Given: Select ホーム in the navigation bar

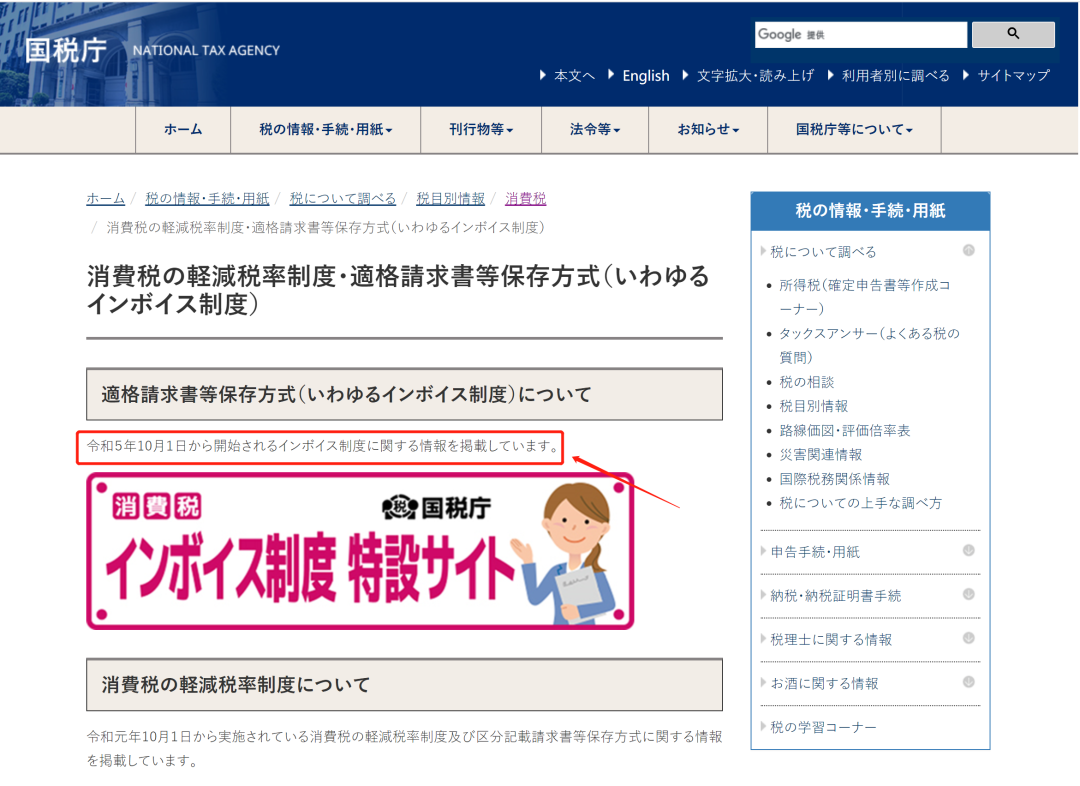Looking at the screenshot, I should coord(182,130).
